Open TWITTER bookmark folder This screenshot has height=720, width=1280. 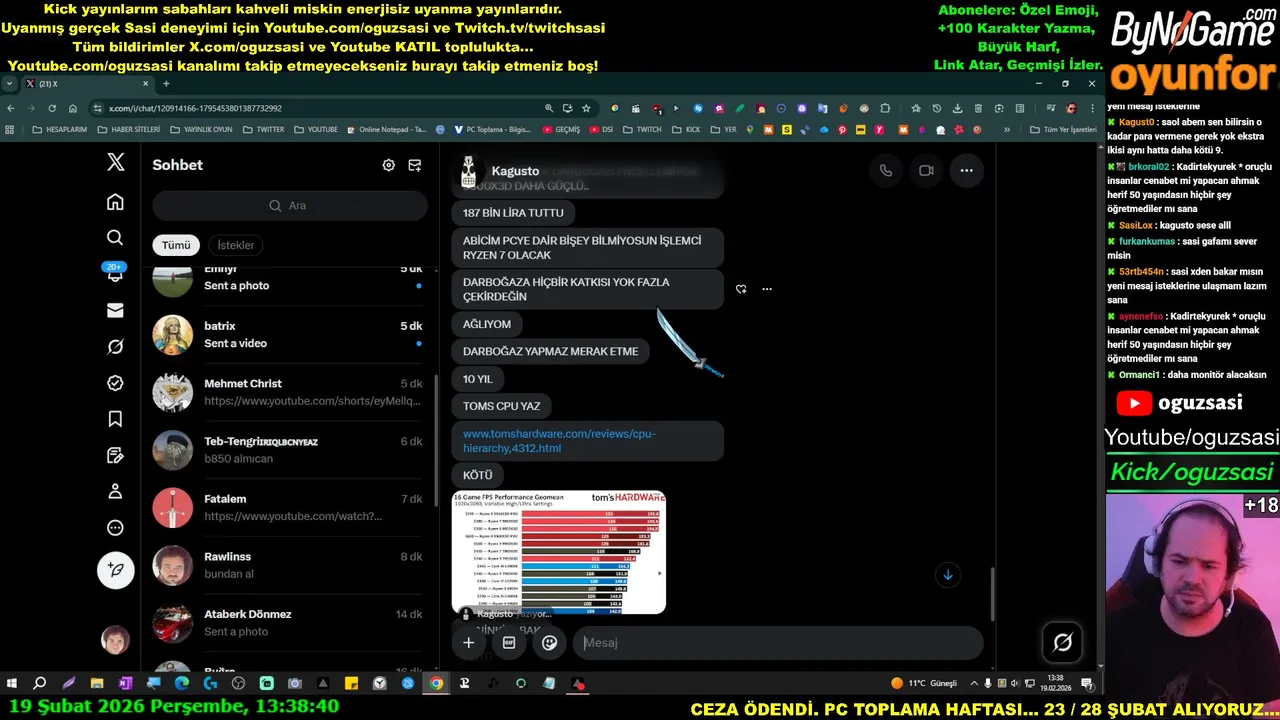[263, 129]
